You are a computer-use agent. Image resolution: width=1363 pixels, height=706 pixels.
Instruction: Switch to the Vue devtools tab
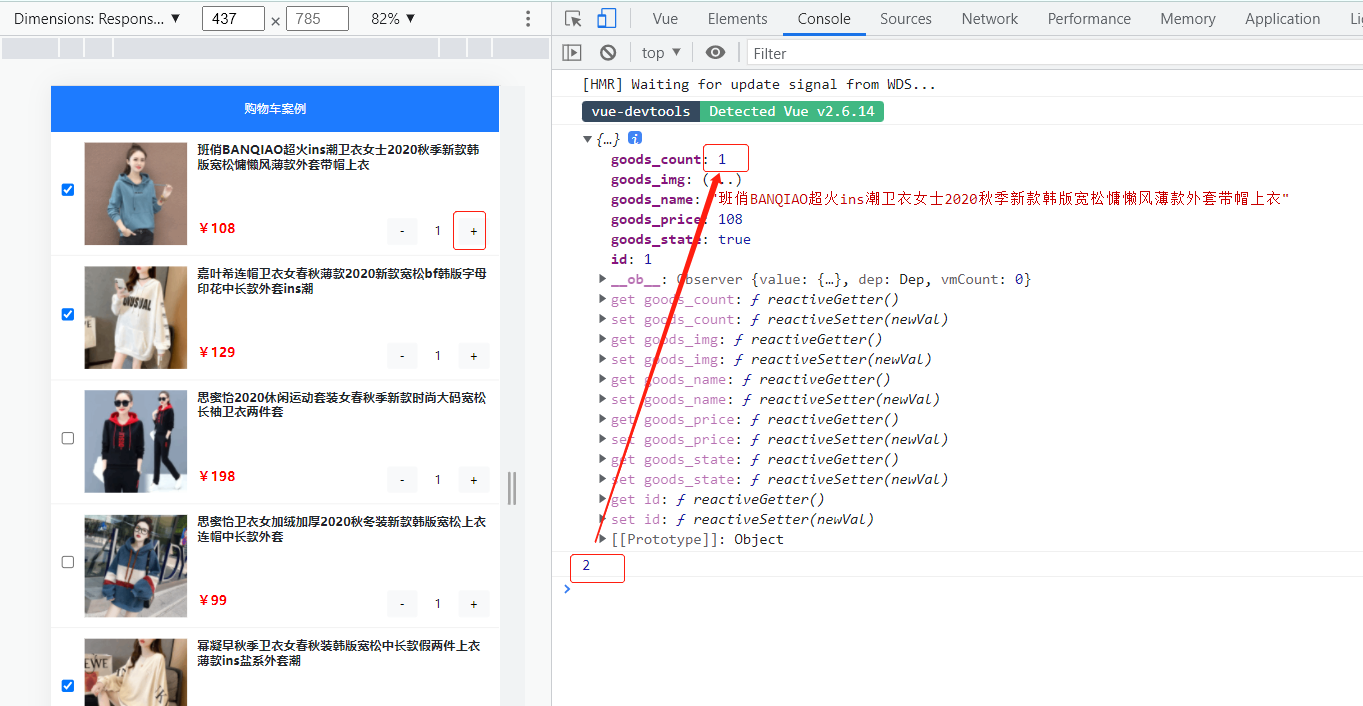coord(665,19)
